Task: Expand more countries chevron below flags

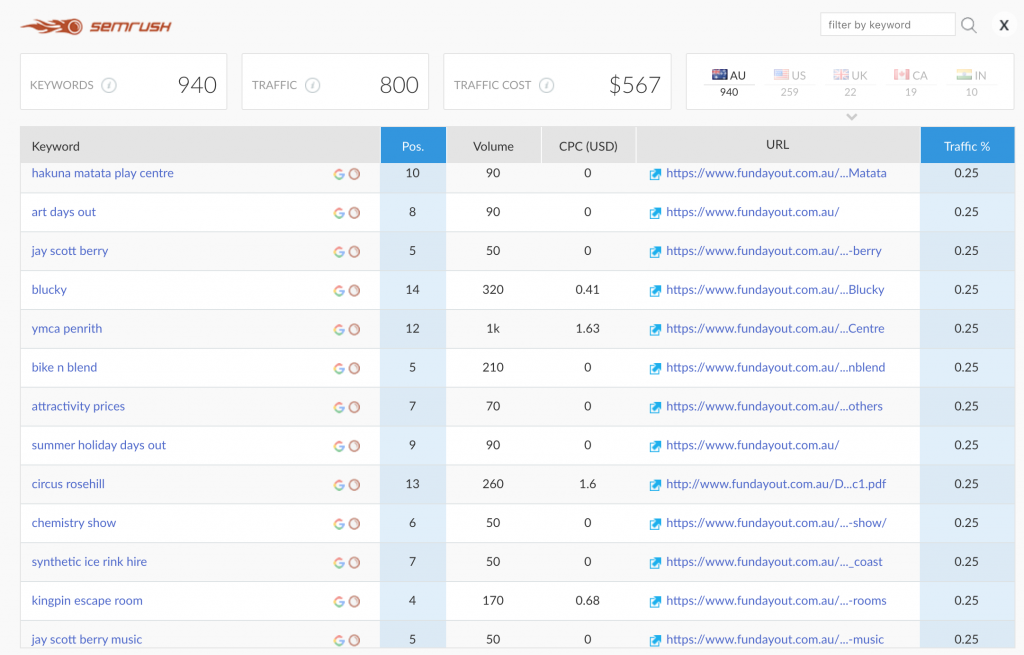Action: point(851,117)
